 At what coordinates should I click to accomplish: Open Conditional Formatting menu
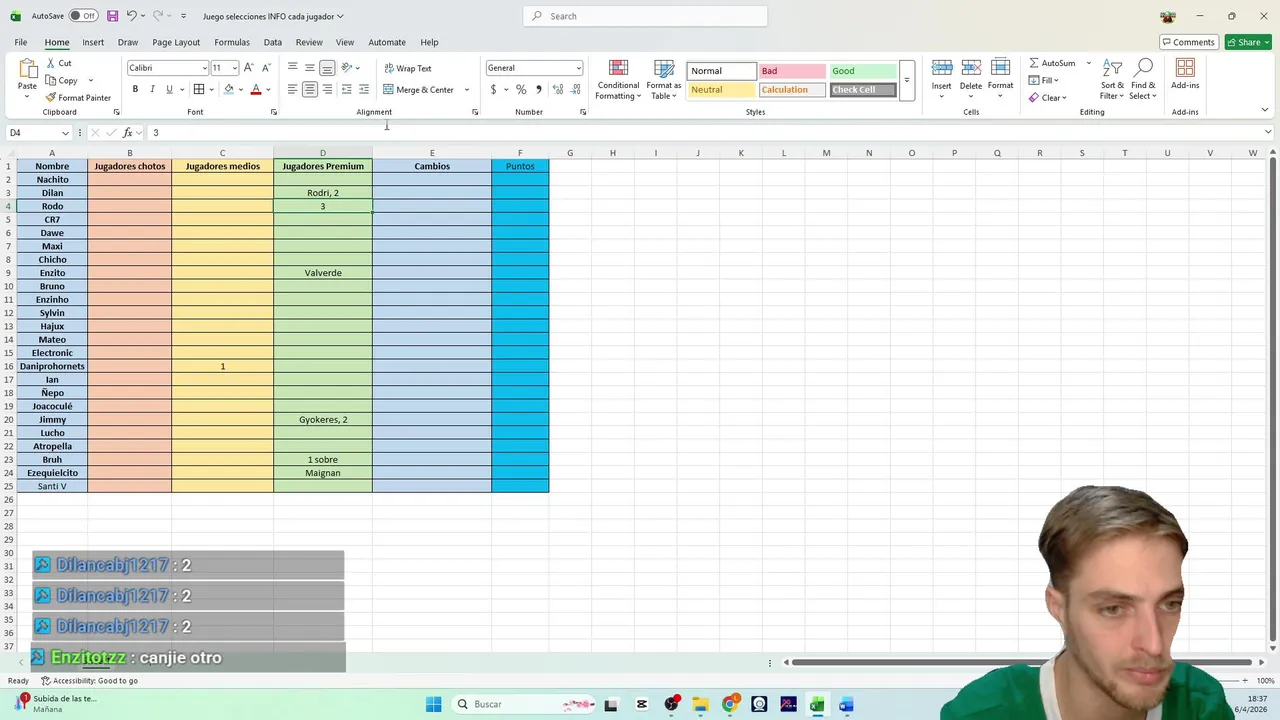pos(618,80)
